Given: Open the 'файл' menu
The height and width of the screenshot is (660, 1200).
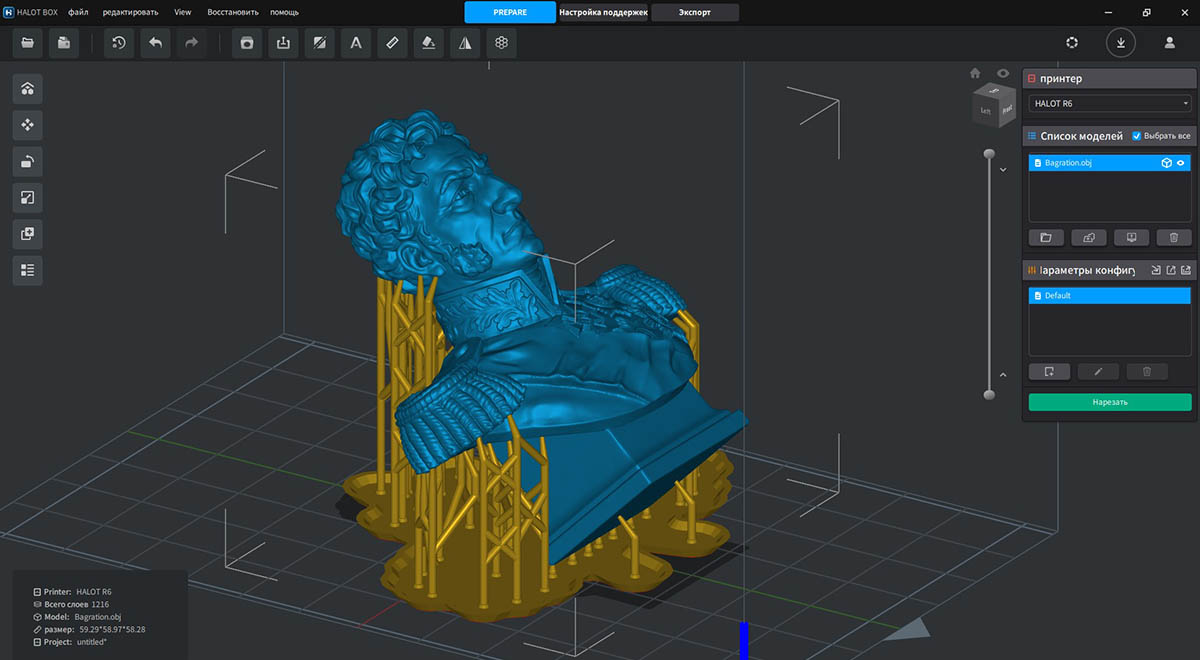Looking at the screenshot, I should tap(79, 12).
